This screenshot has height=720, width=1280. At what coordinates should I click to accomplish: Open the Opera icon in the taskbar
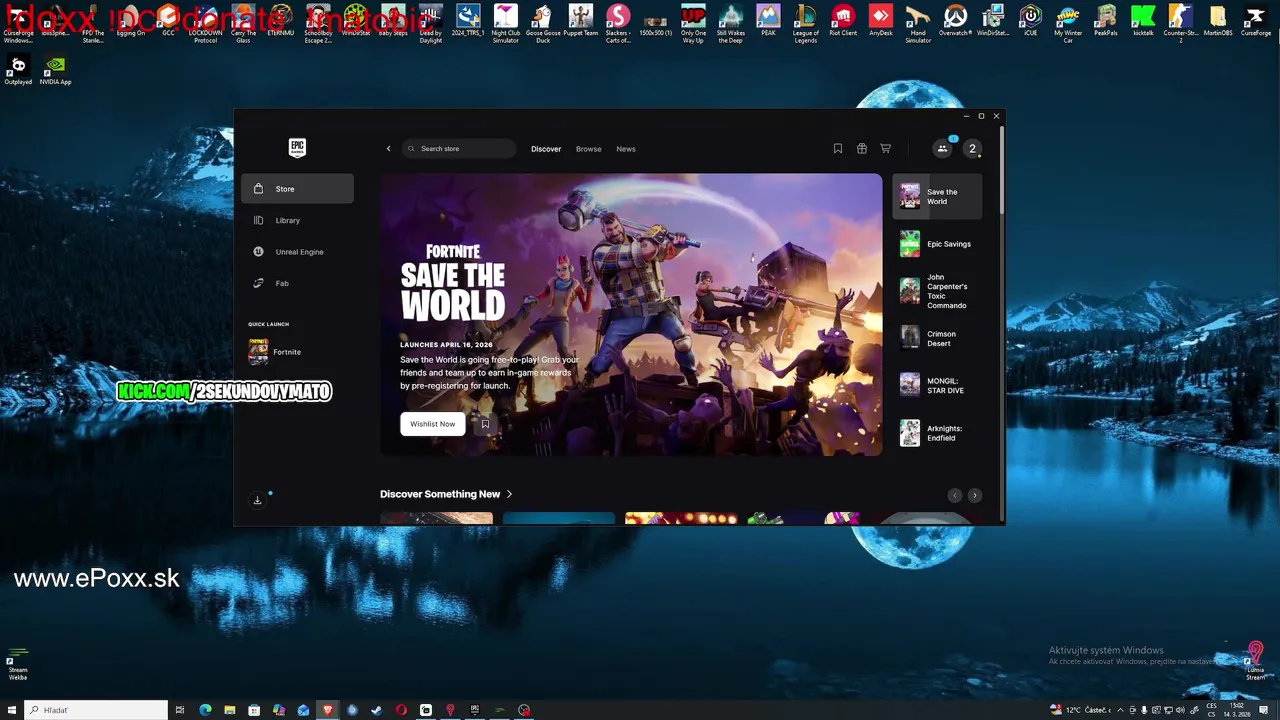coord(401,710)
